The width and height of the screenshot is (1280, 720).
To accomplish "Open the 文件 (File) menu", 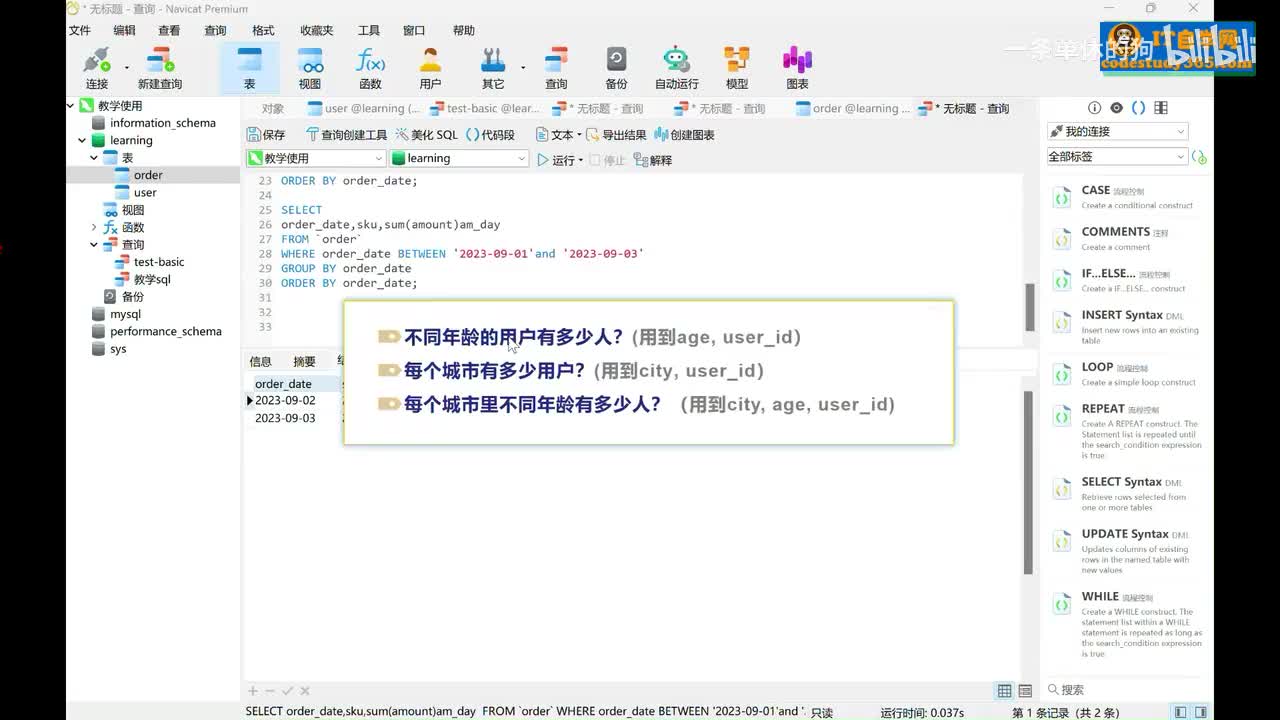I will coord(80,31).
